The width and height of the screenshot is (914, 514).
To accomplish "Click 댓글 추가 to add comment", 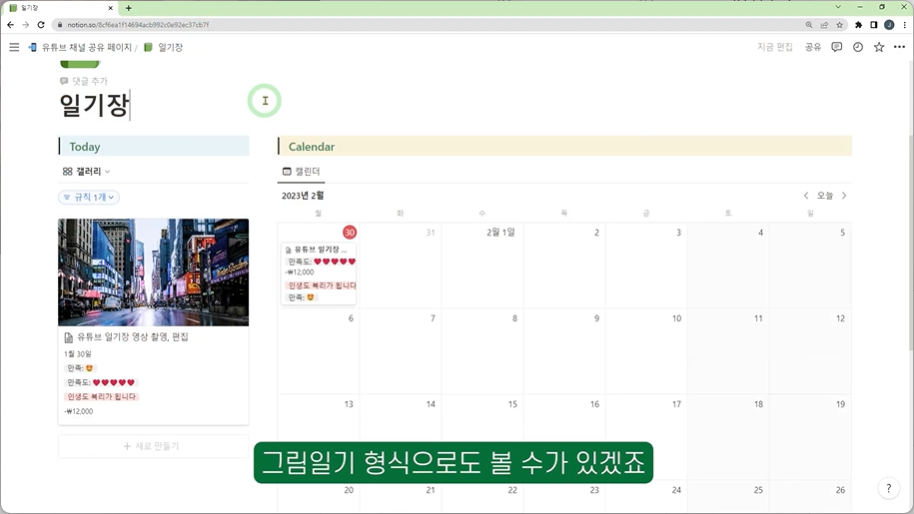I will click(84, 81).
